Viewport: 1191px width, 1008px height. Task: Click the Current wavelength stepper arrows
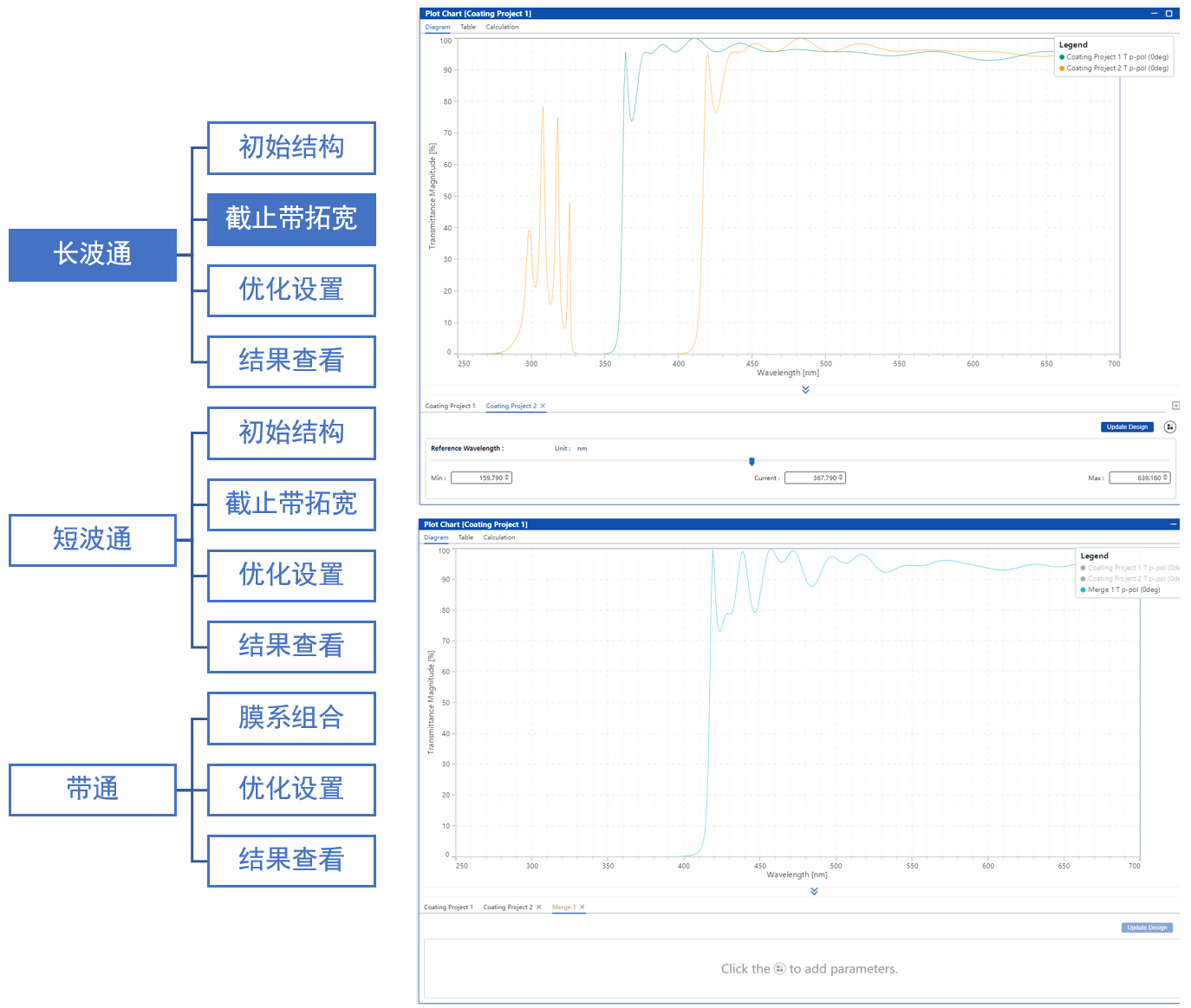point(841,478)
